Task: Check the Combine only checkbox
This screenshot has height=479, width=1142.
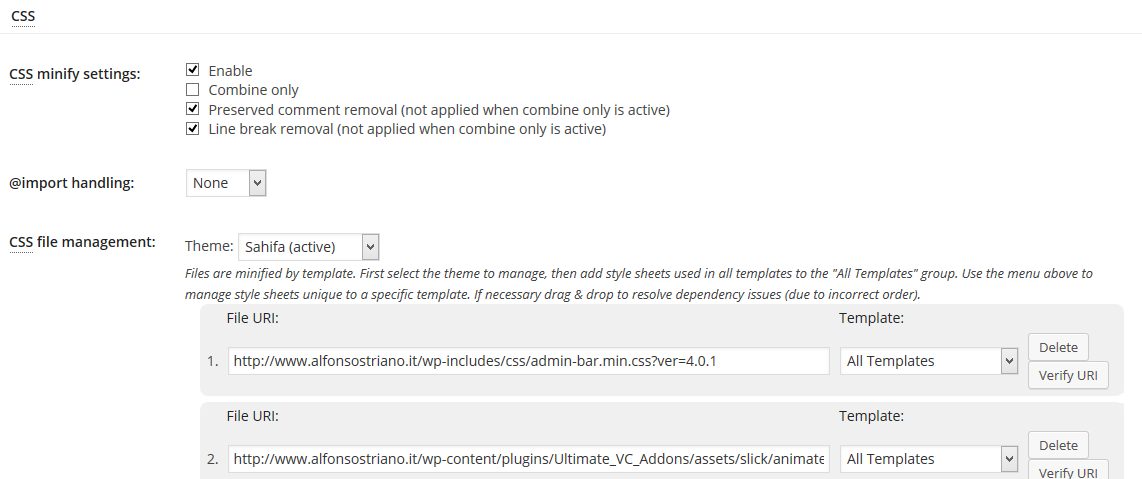Action: coord(192,90)
